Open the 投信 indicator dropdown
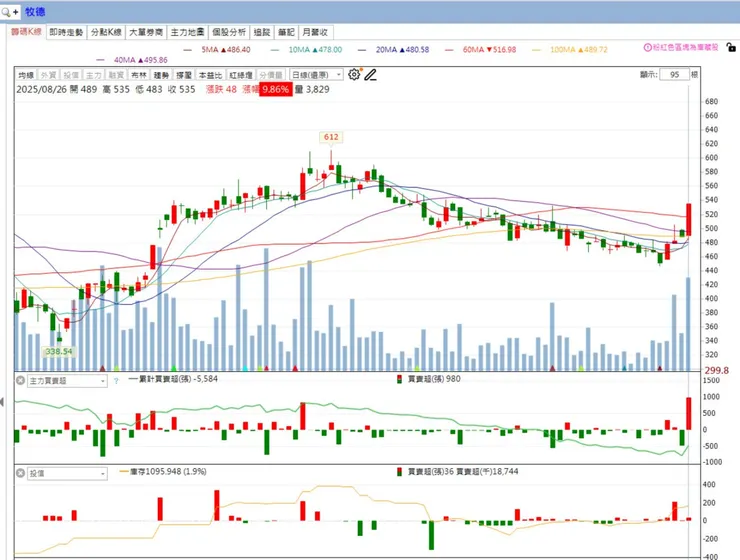 [x=67, y=473]
